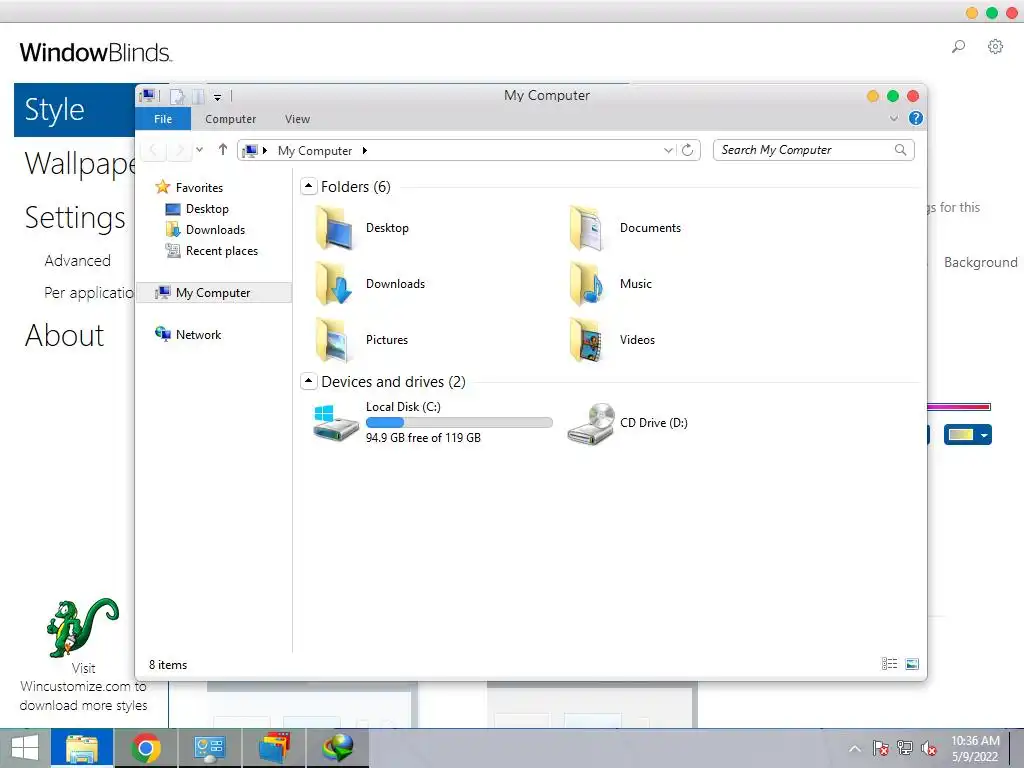Open Settings section in WindowBlinds
1024x768 pixels.
click(74, 217)
